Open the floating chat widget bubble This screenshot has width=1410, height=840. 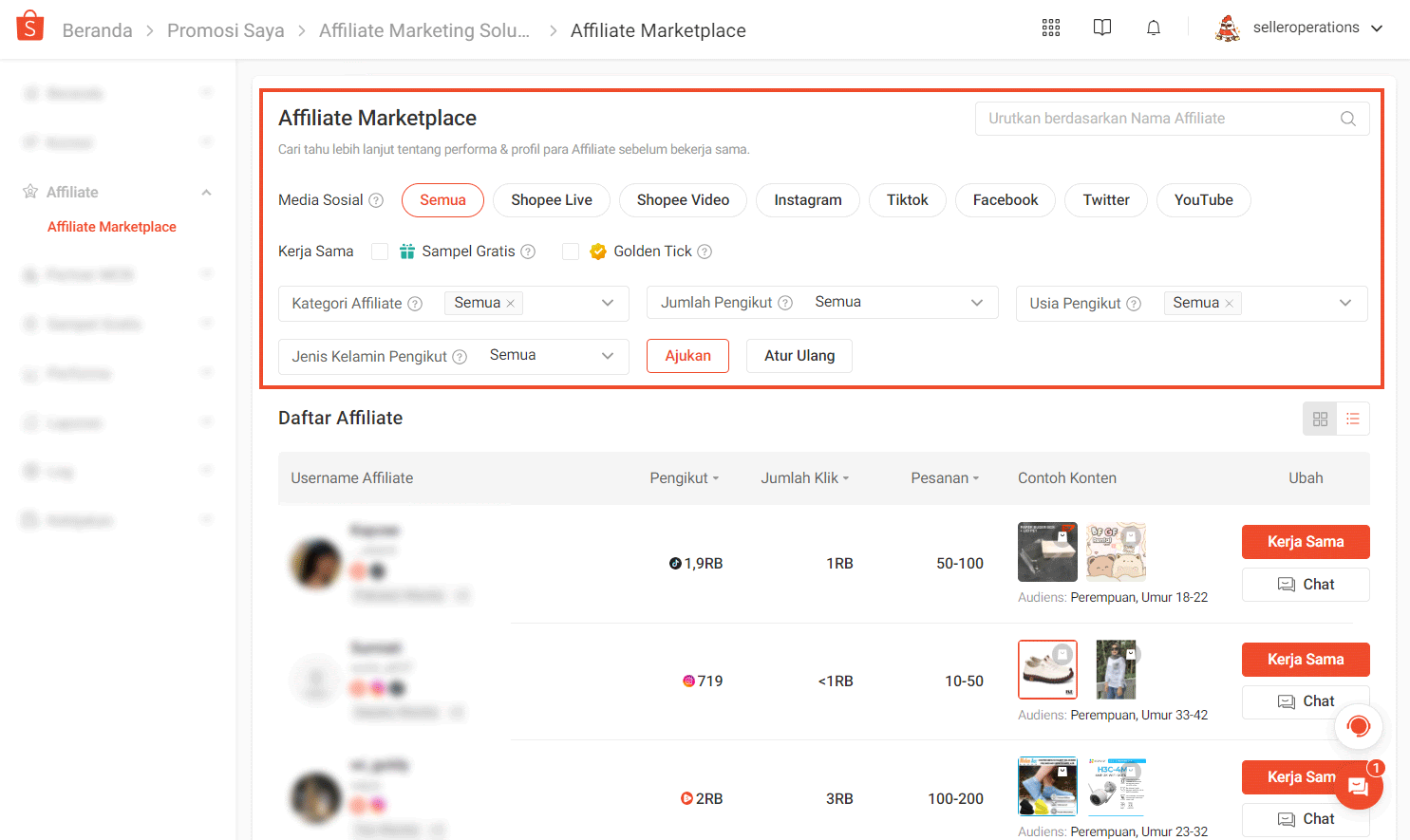point(1357,787)
